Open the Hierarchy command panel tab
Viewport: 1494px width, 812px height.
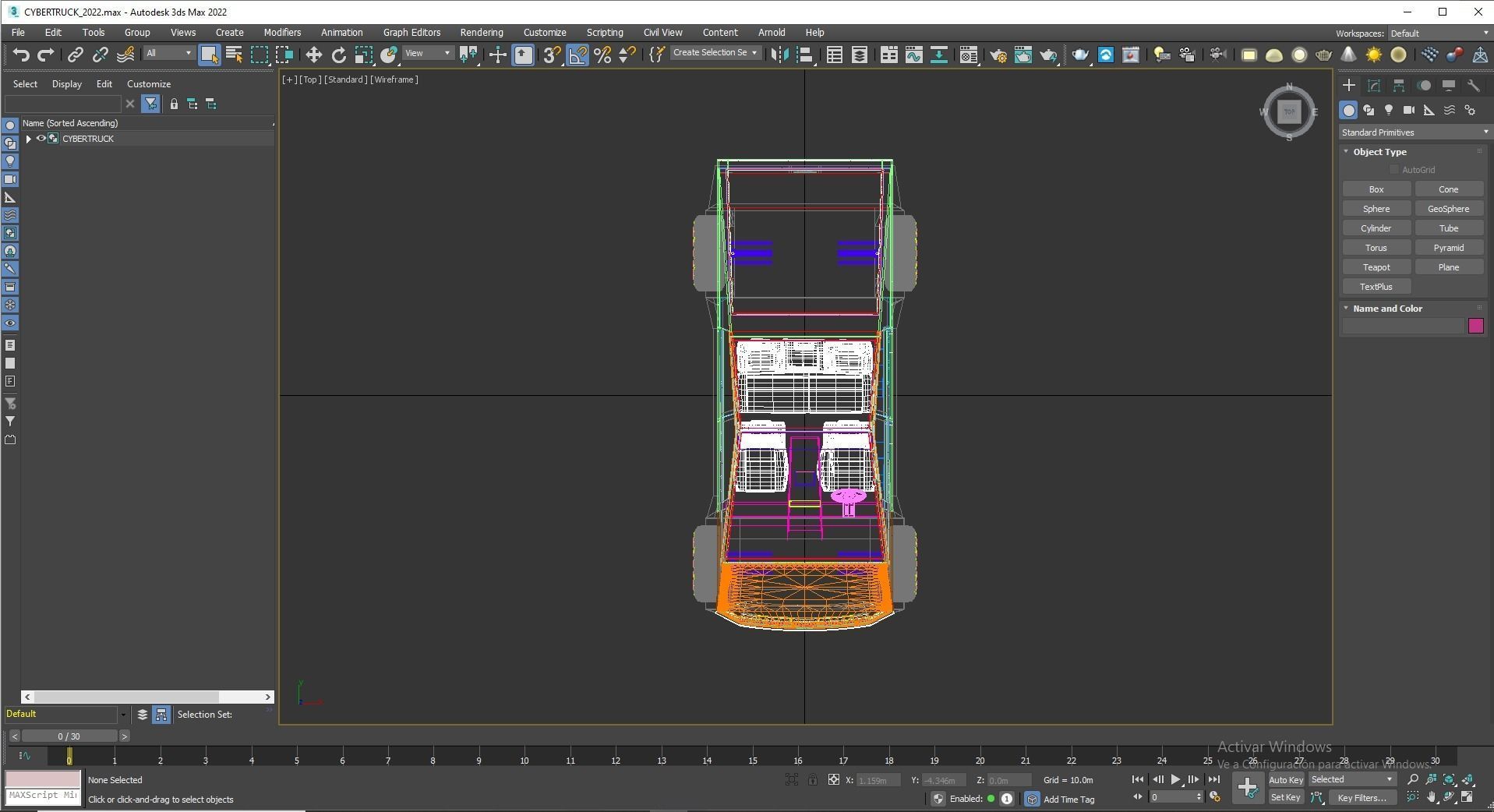coord(1399,86)
